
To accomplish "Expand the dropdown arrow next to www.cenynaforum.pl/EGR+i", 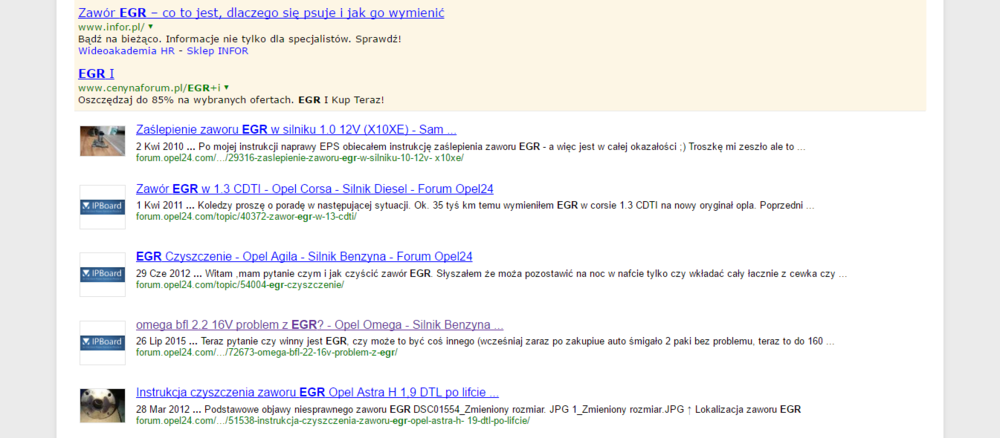I will tap(227, 88).
